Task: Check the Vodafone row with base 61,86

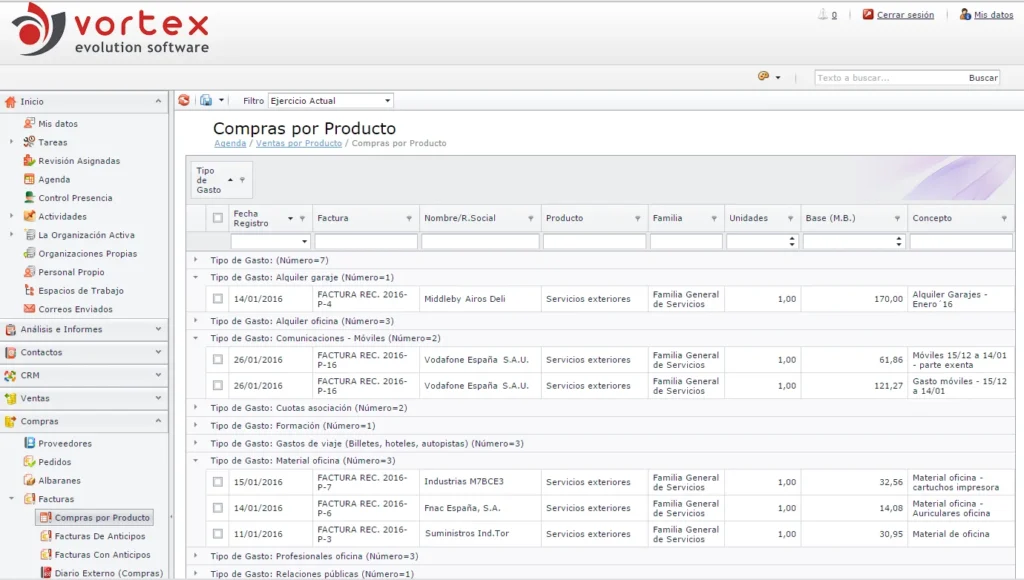Action: pos(217,359)
